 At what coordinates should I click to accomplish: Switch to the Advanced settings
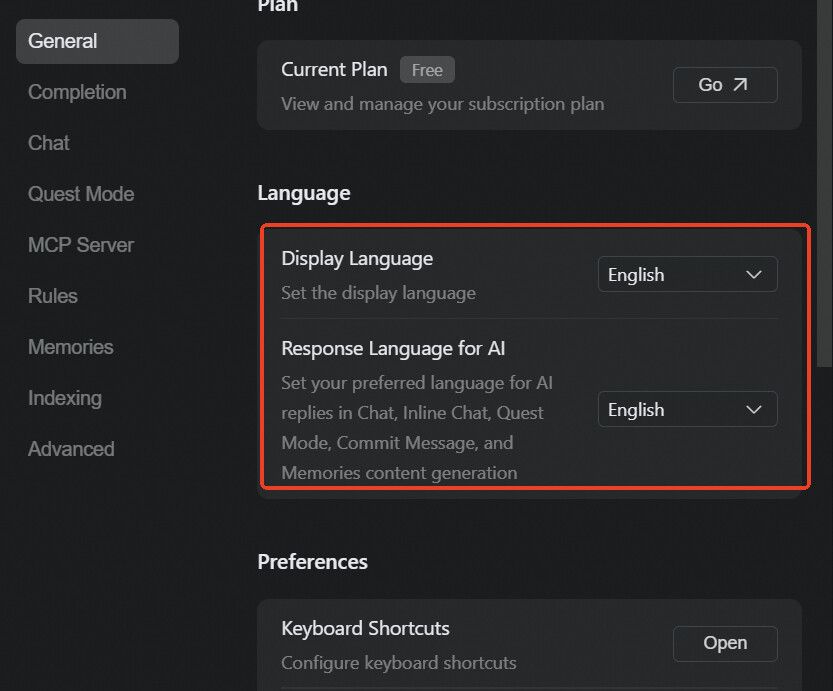[71, 449]
